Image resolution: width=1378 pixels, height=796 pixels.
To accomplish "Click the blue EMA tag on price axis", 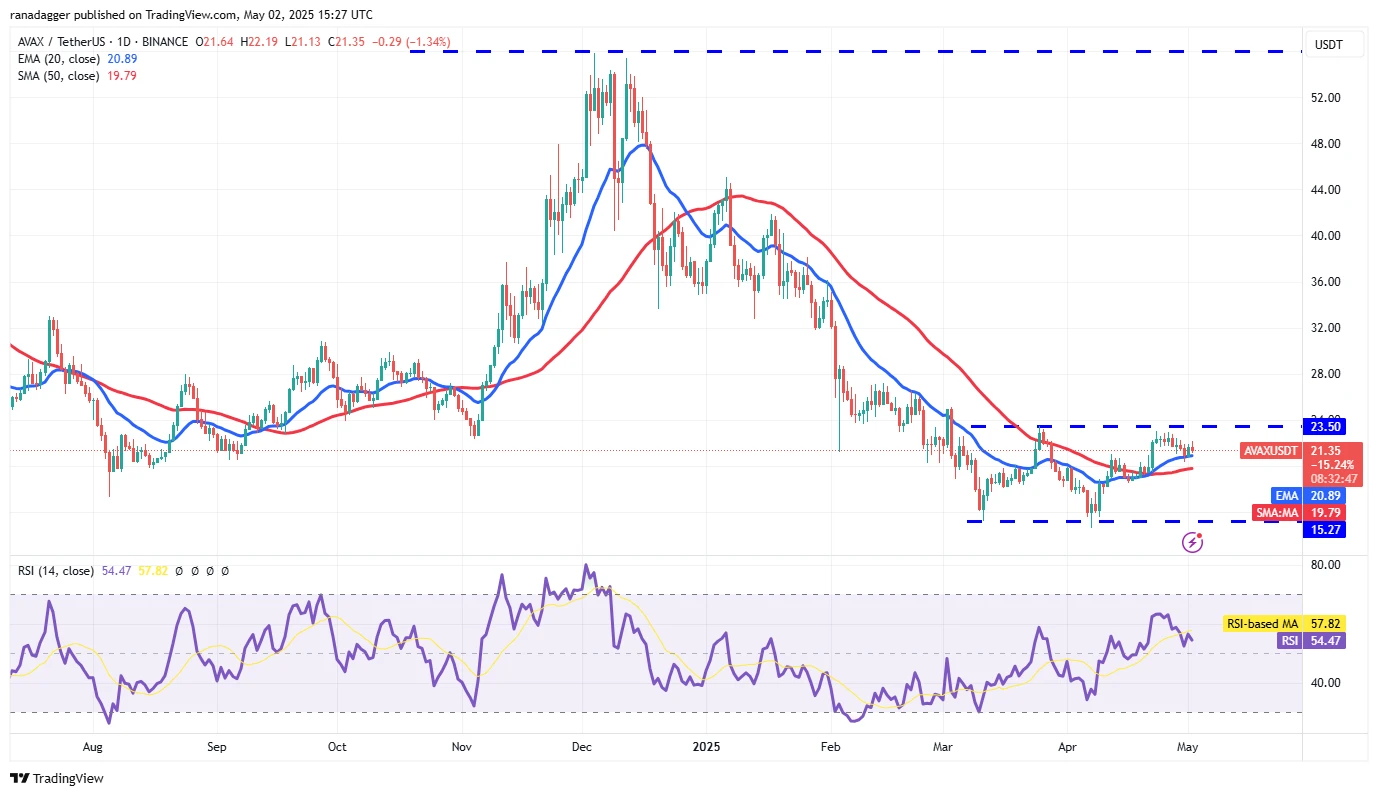I will (x=1287, y=495).
